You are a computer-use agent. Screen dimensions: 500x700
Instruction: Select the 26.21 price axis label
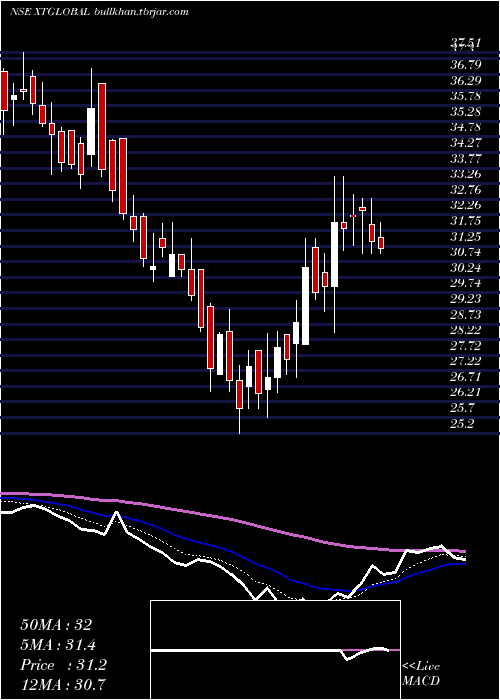465,392
